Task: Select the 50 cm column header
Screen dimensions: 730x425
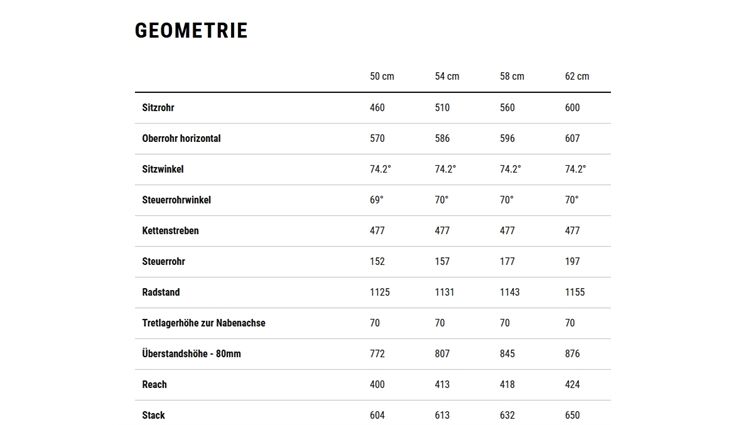Action: 382,76
